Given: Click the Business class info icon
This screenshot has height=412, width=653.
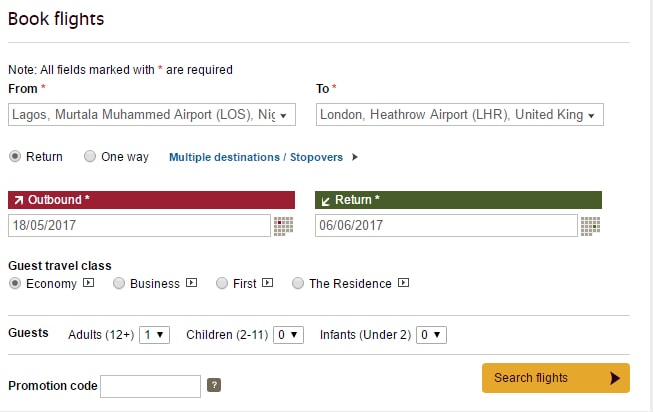Looking at the screenshot, I should point(191,283).
